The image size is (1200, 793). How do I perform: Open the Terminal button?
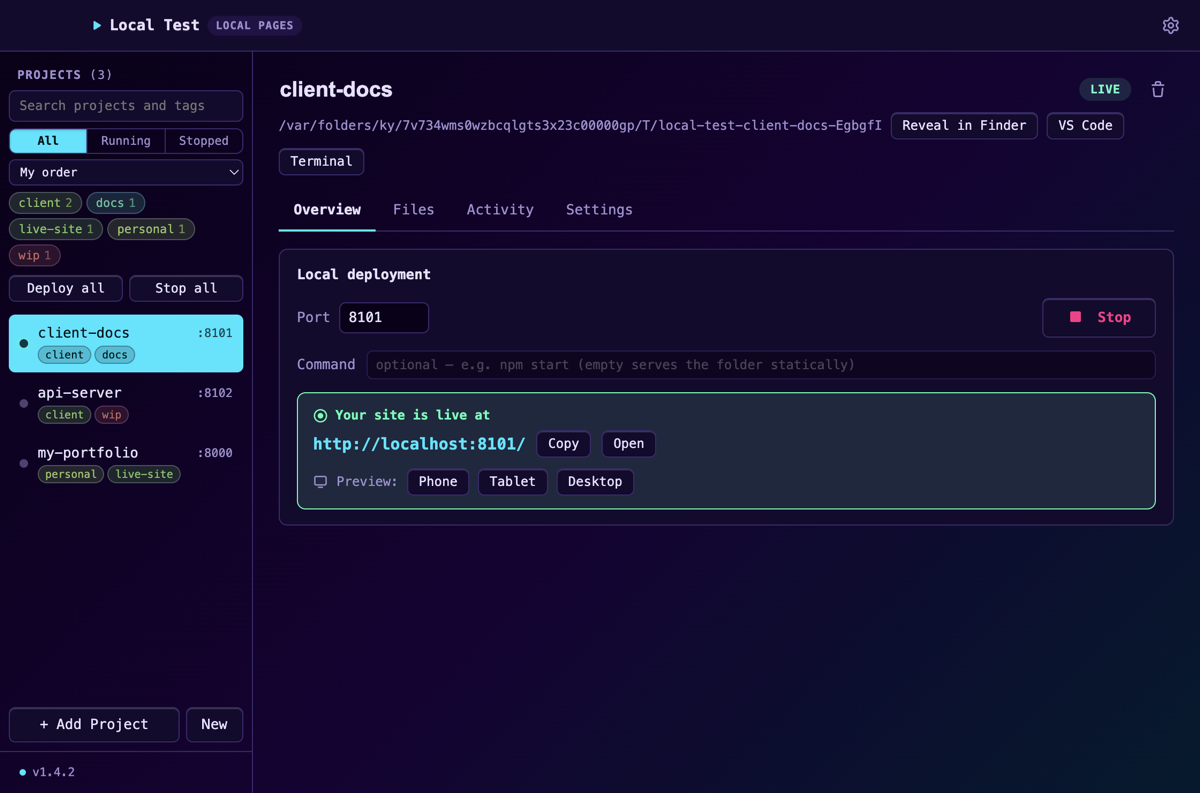click(321, 162)
